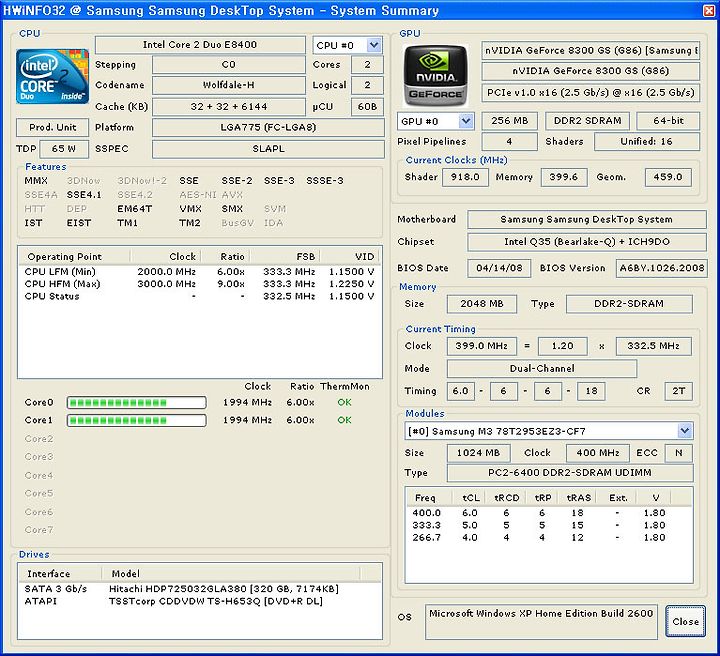
Task: Click the Close button
Action: pyautogui.click(x=685, y=621)
